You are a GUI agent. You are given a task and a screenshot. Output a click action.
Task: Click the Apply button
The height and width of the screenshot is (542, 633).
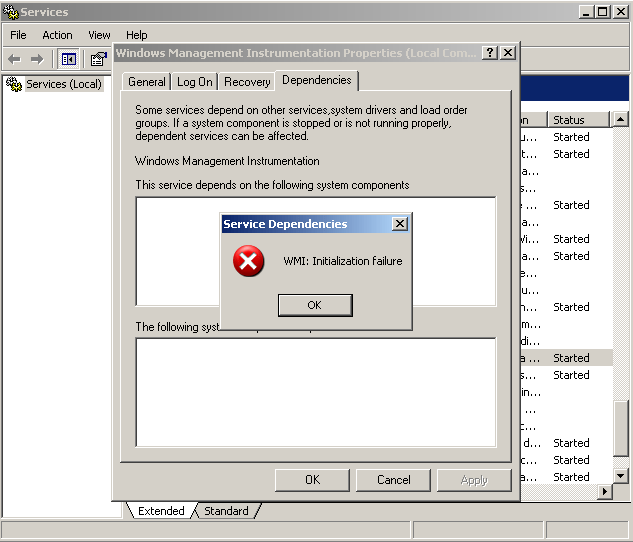click(x=474, y=480)
